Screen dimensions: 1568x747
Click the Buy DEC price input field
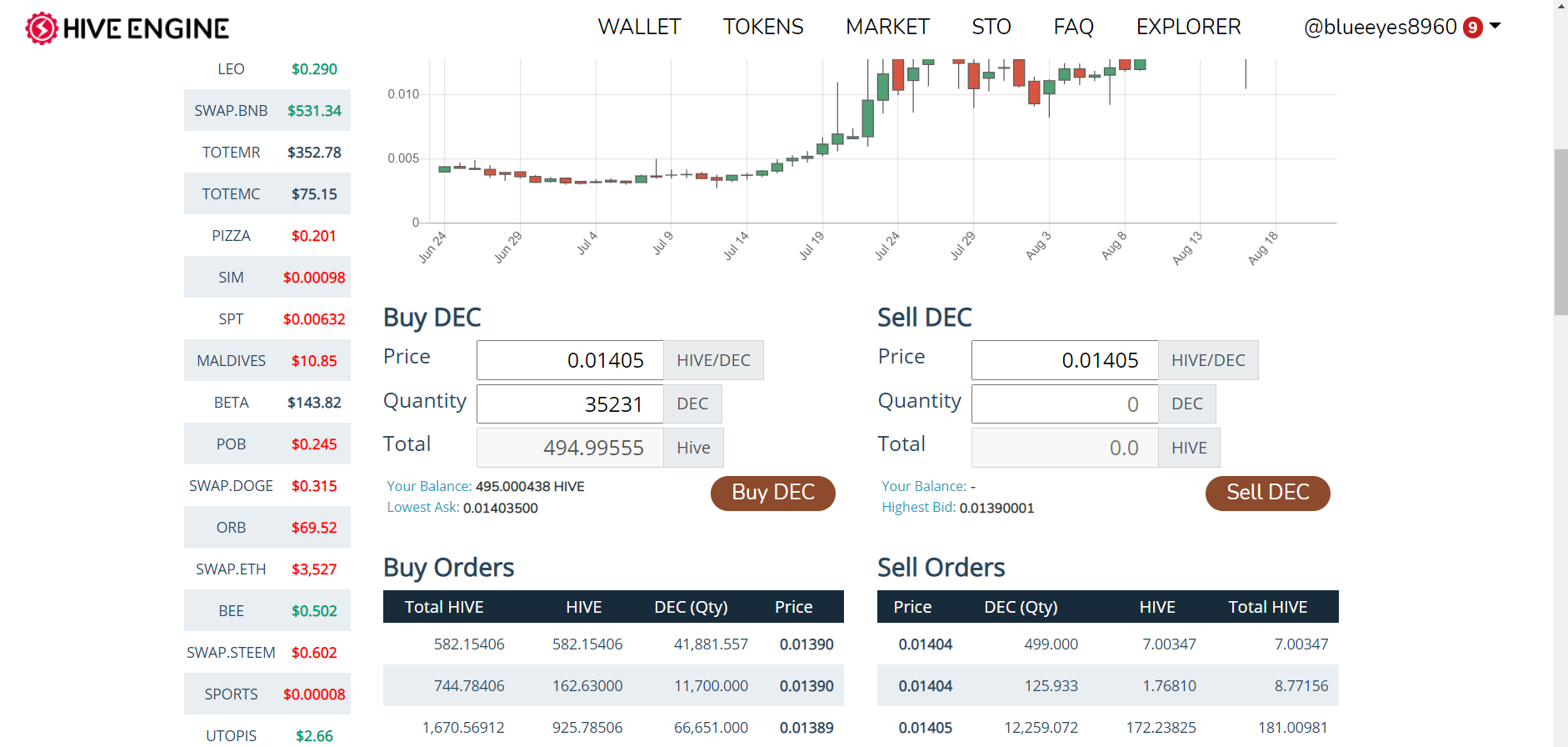(x=570, y=360)
